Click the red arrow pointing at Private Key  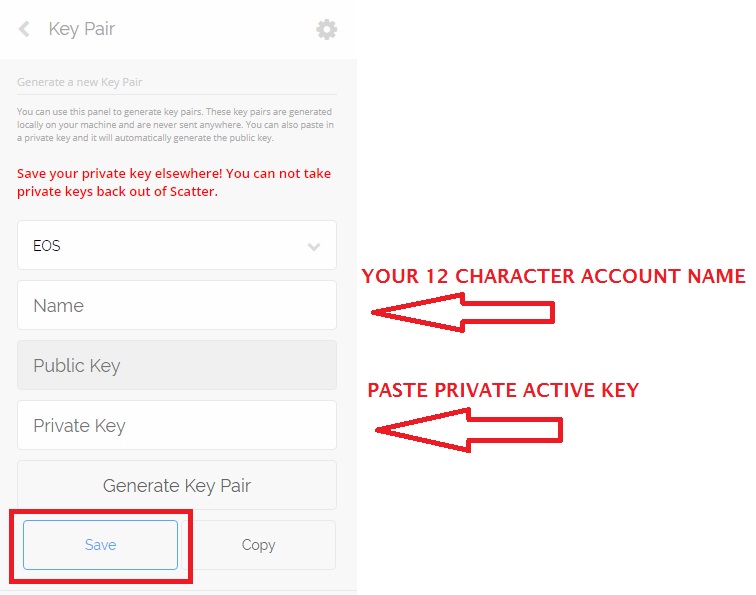point(469,430)
